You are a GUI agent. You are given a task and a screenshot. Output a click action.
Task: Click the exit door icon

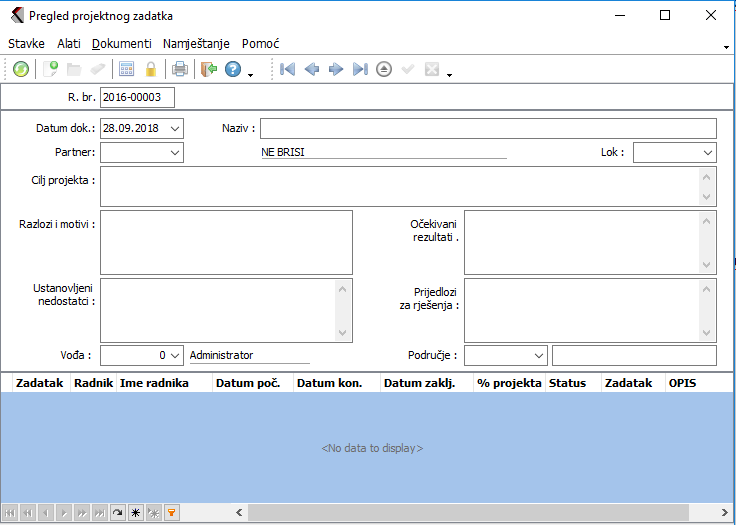point(208,69)
